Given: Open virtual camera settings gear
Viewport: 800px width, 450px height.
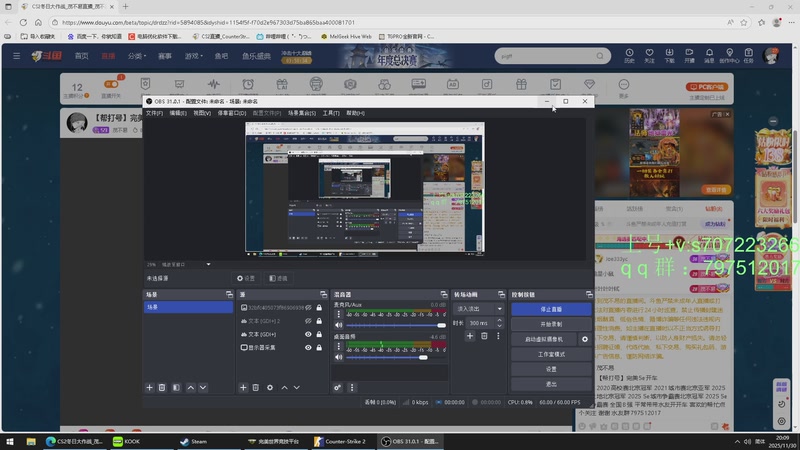Looking at the screenshot, I should 585,339.
